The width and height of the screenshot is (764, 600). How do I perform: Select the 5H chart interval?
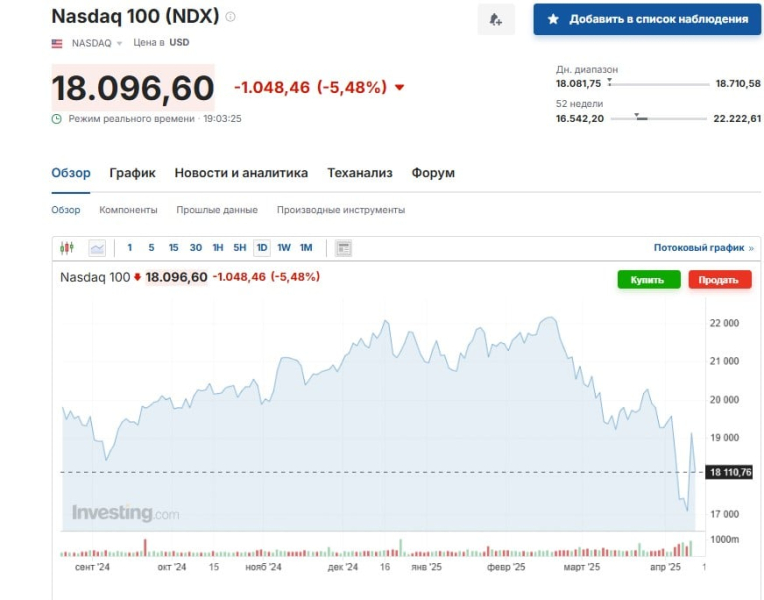(240, 248)
